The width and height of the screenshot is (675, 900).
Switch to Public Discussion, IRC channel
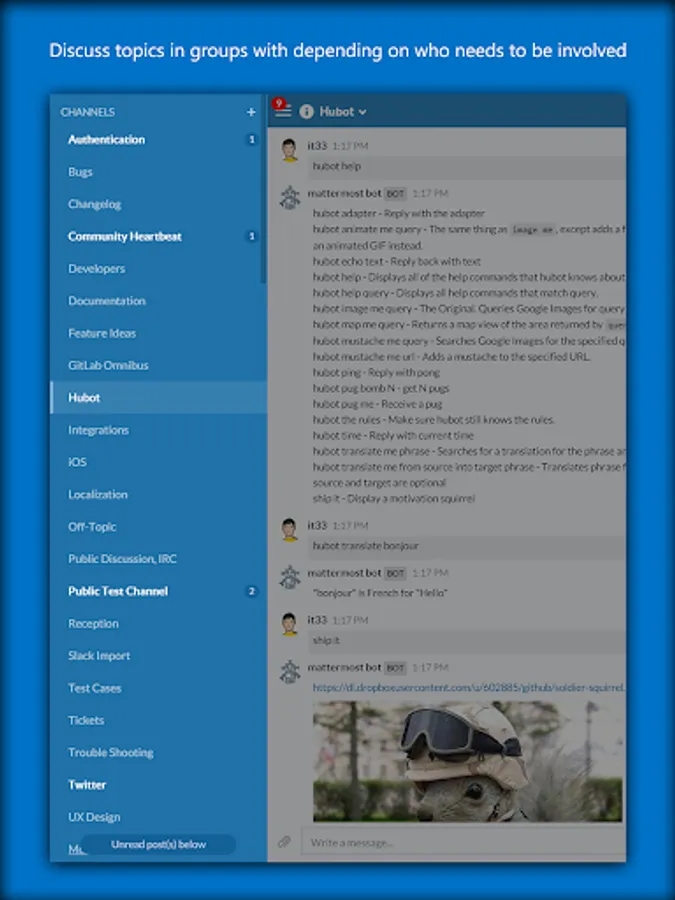(x=158, y=558)
